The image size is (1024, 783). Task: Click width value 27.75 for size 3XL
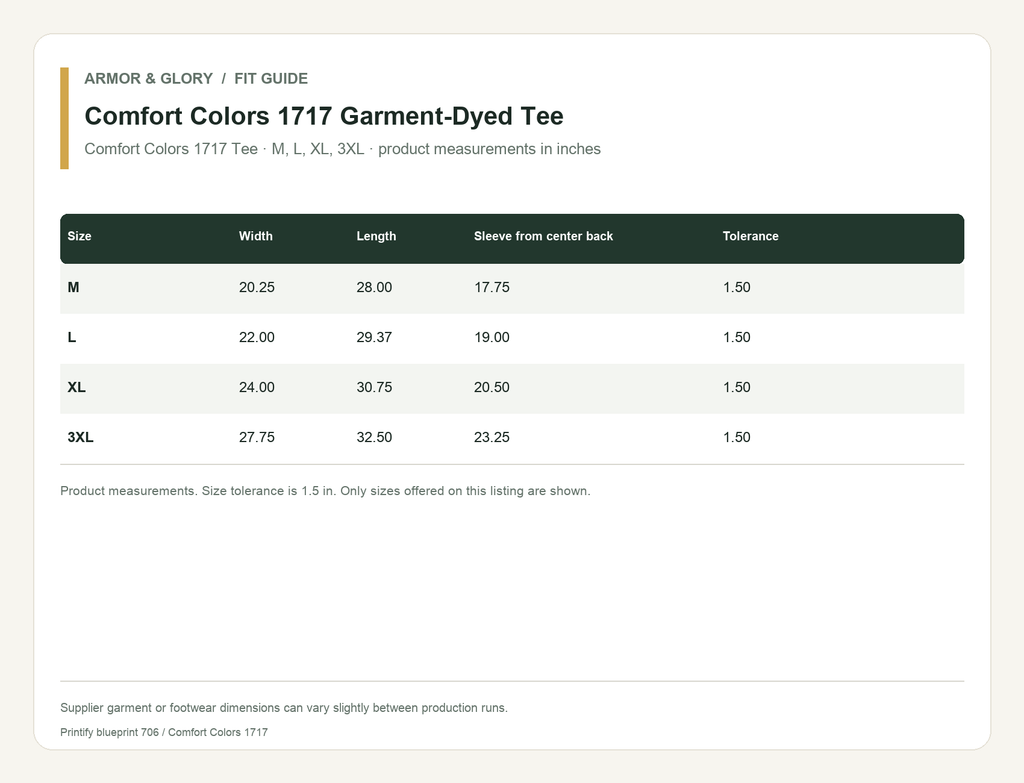(257, 438)
